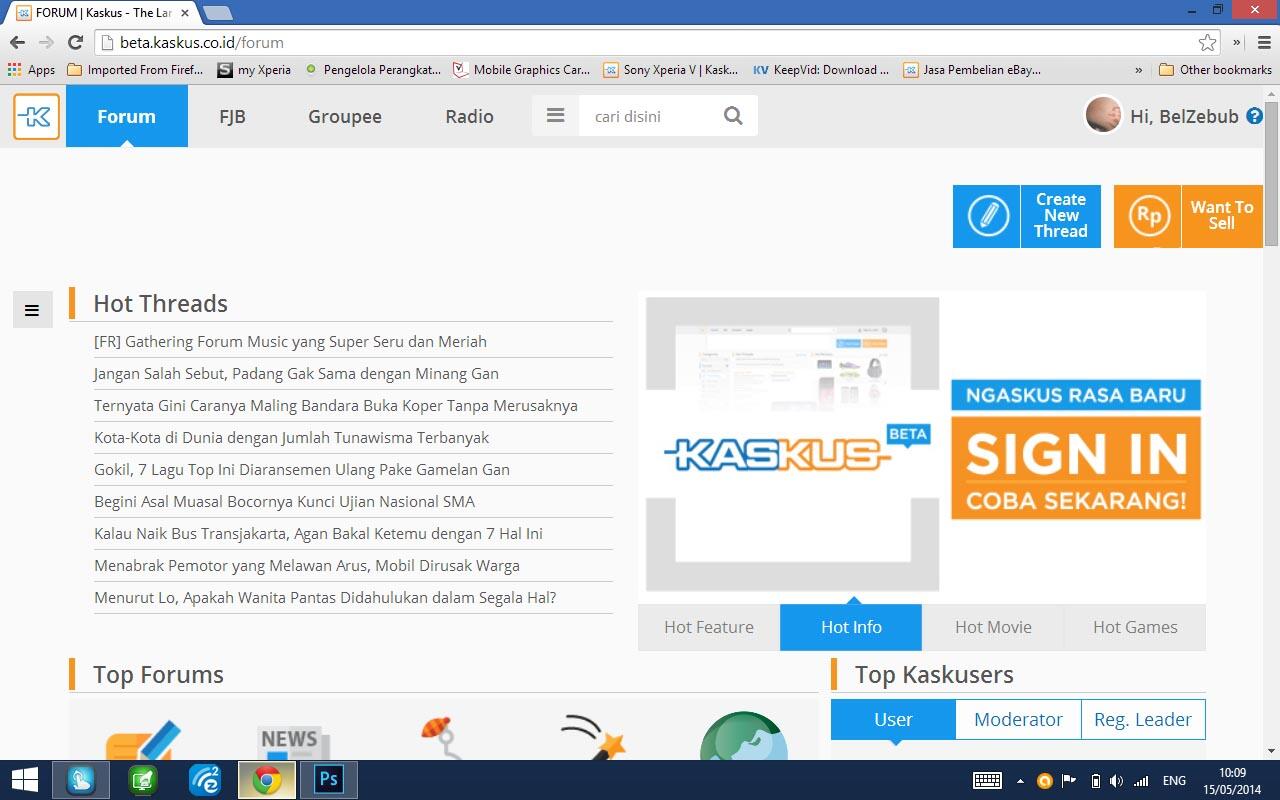Viewport: 1280px width, 800px height.
Task: Click the Hi, BelZebub username text
Action: 1184,116
